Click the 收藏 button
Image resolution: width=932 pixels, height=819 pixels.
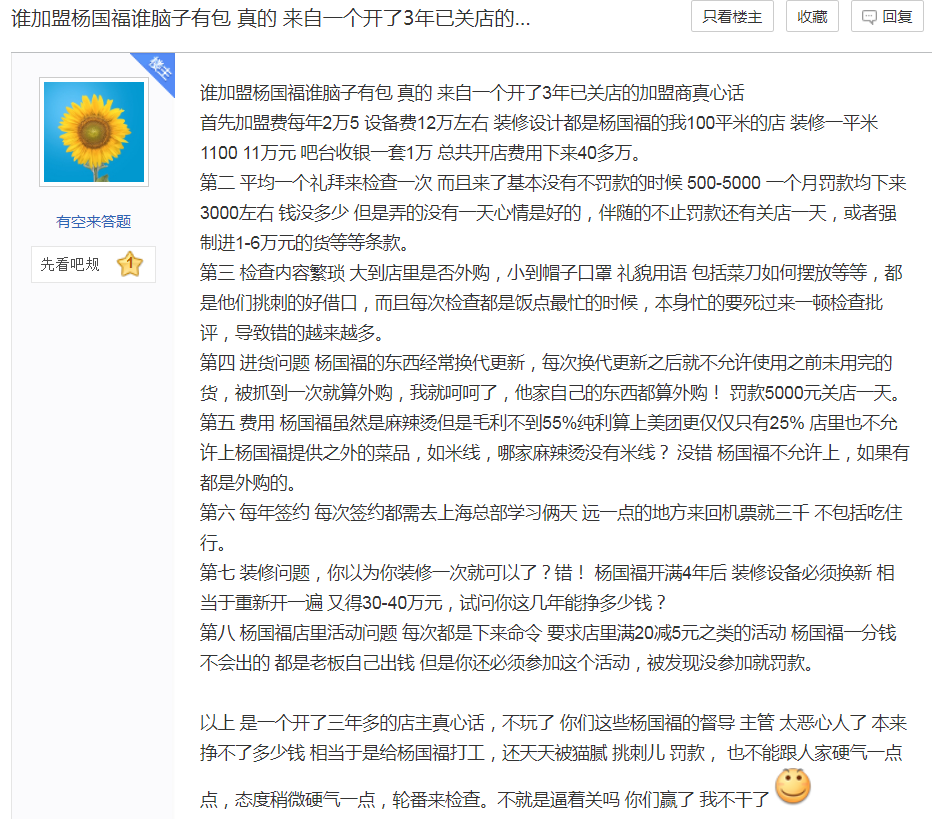tap(812, 17)
